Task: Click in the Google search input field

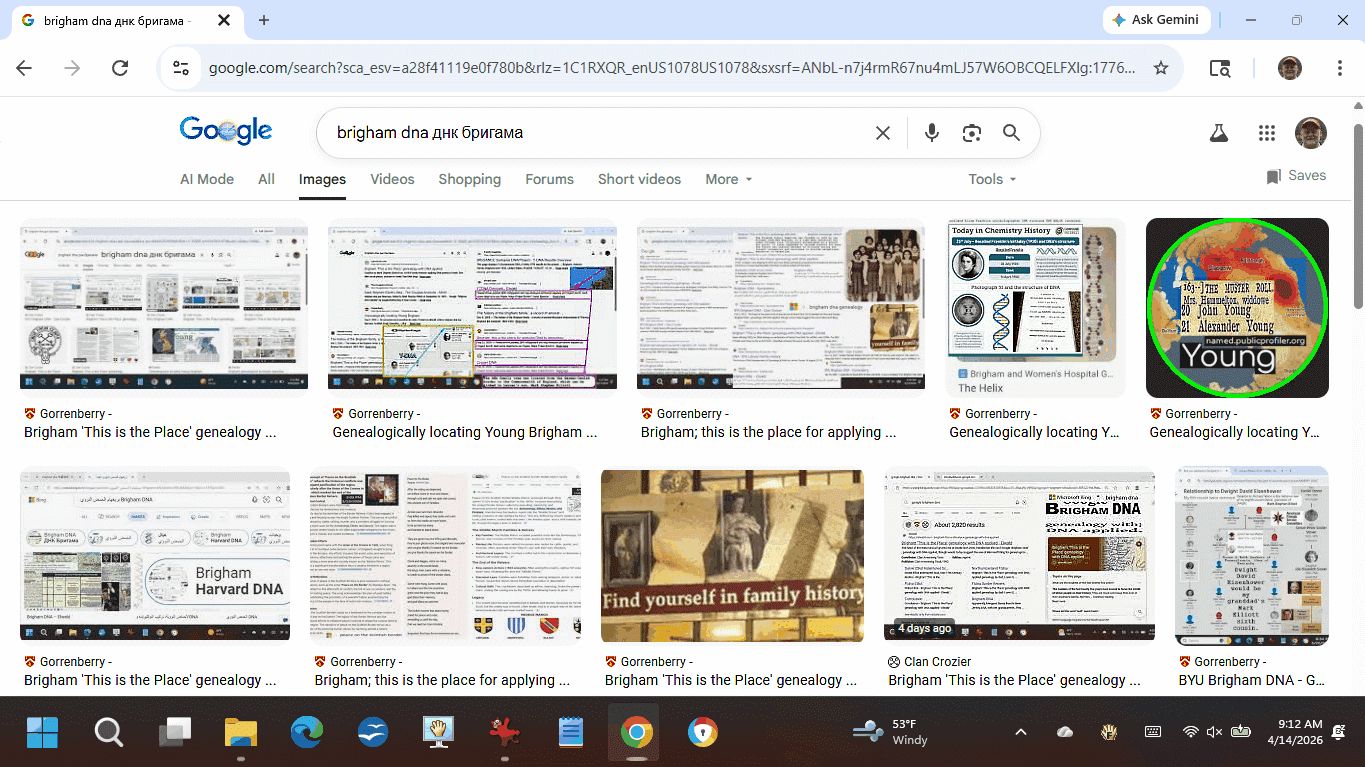Action: (600, 133)
